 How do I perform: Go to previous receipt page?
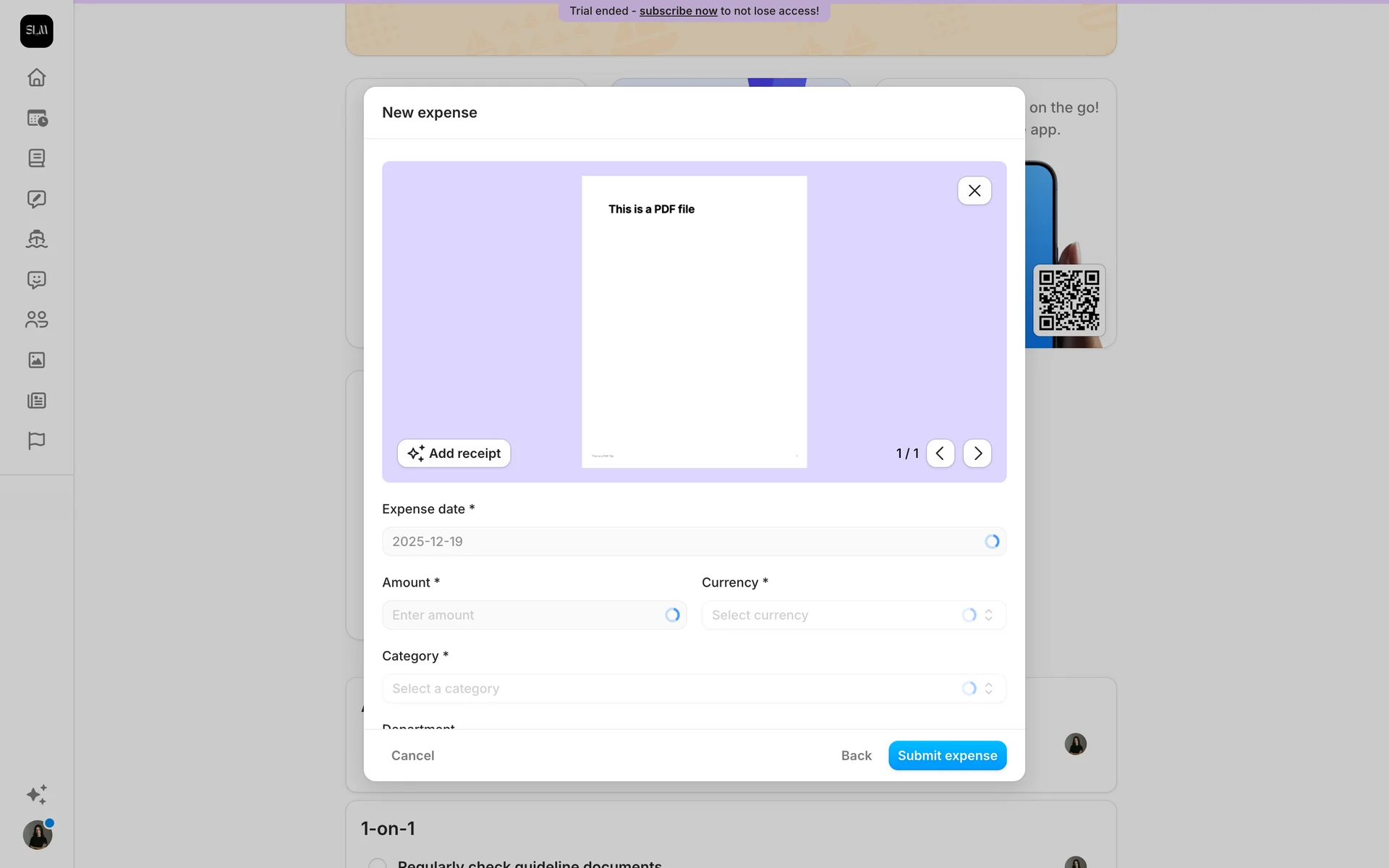pos(940,454)
